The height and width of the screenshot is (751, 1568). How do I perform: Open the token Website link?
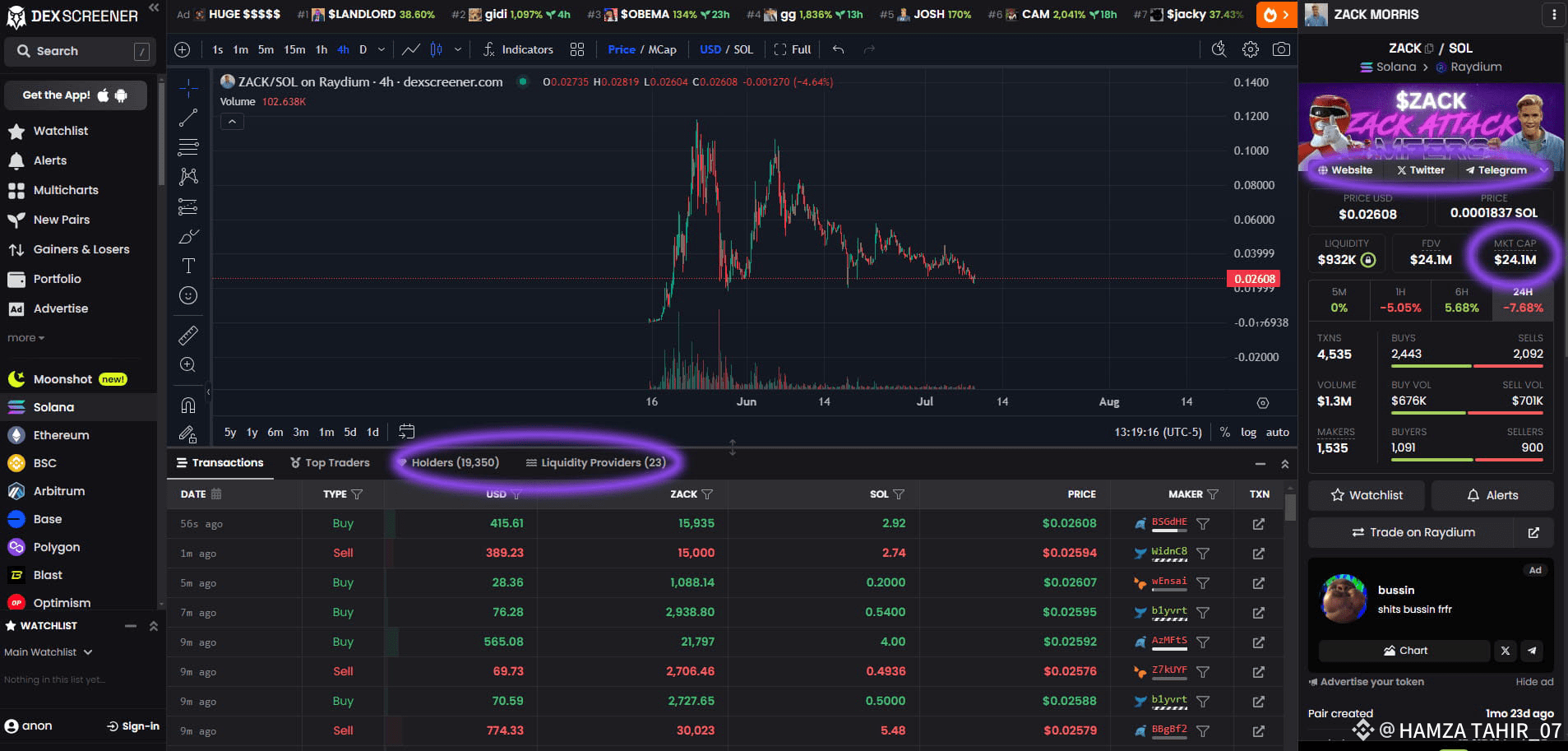pos(1345,170)
